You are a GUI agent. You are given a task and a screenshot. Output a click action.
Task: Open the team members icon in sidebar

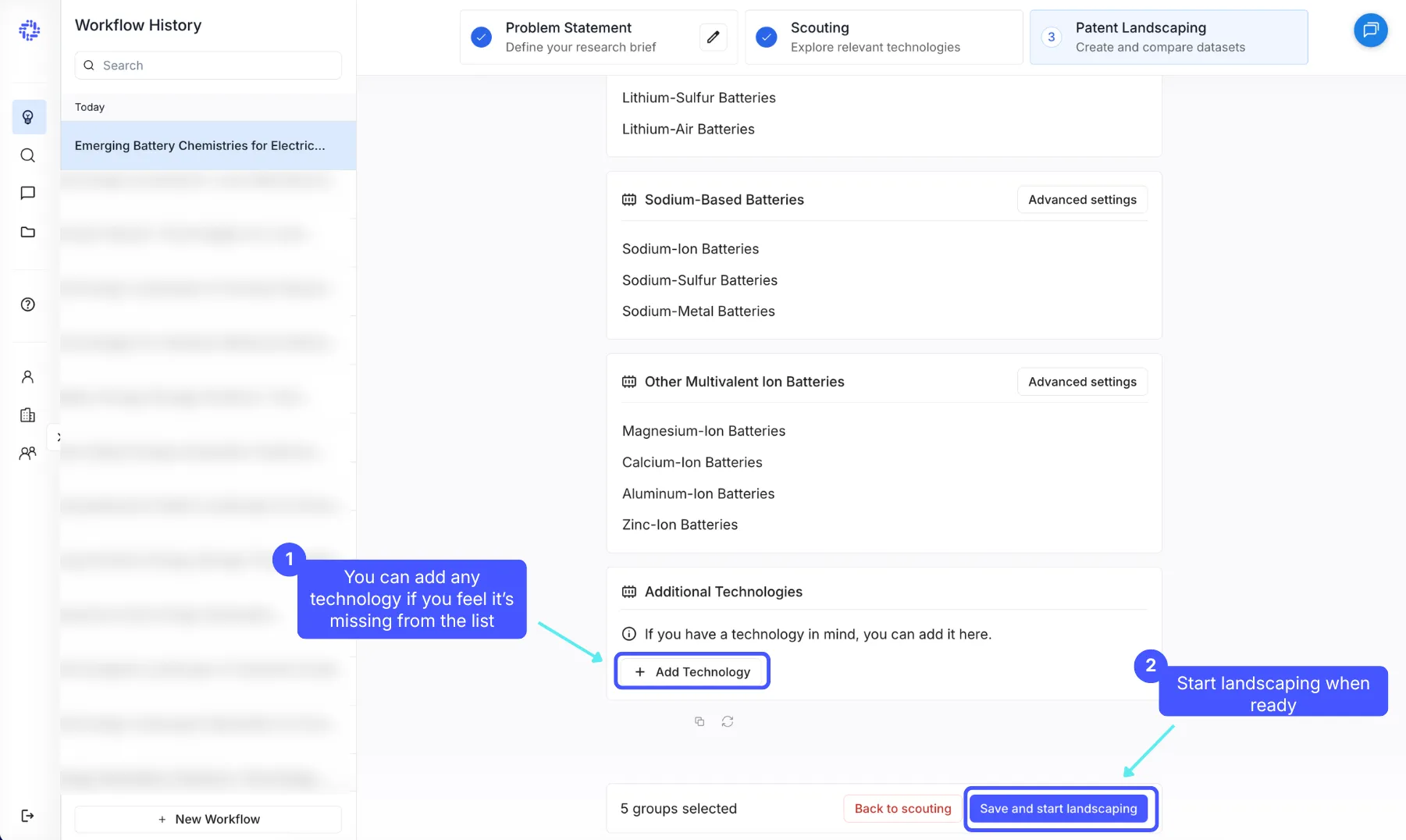28,453
